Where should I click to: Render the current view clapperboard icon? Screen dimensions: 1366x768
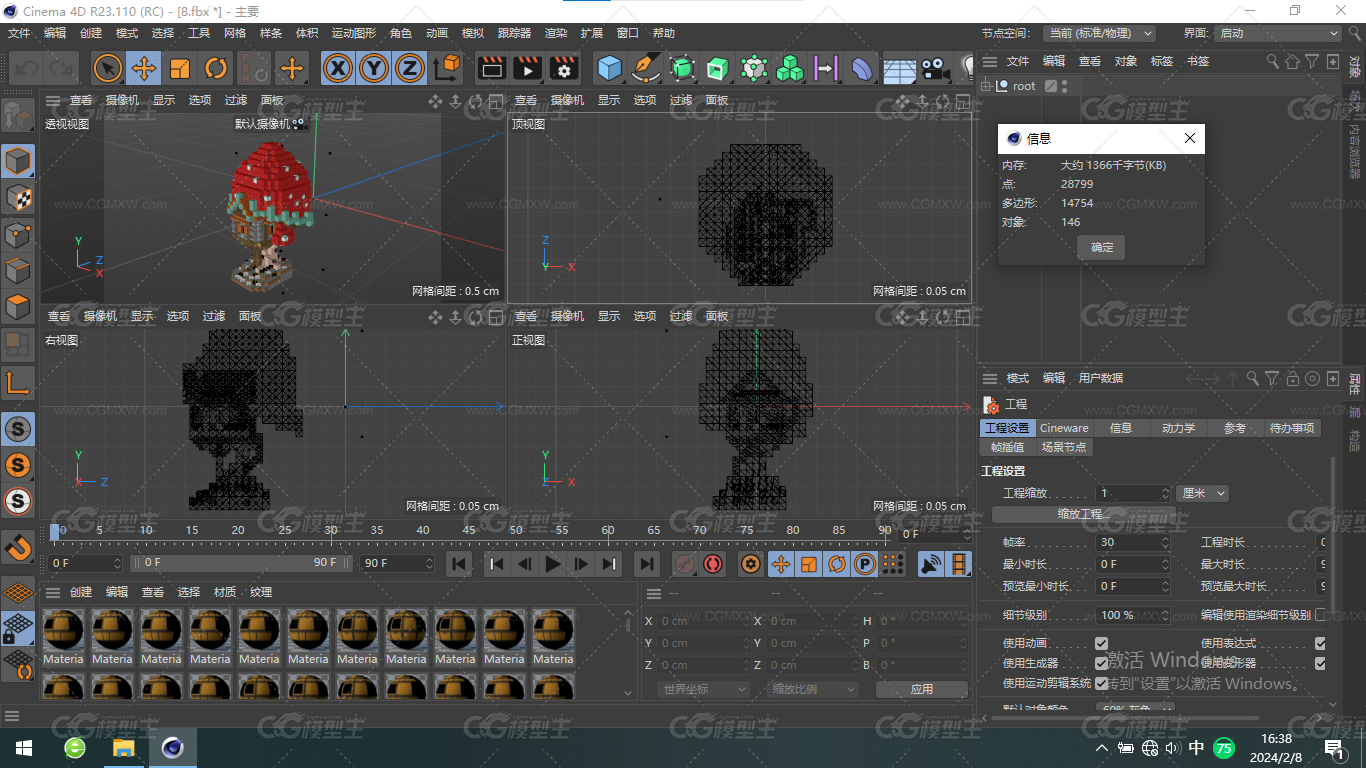pyautogui.click(x=492, y=68)
